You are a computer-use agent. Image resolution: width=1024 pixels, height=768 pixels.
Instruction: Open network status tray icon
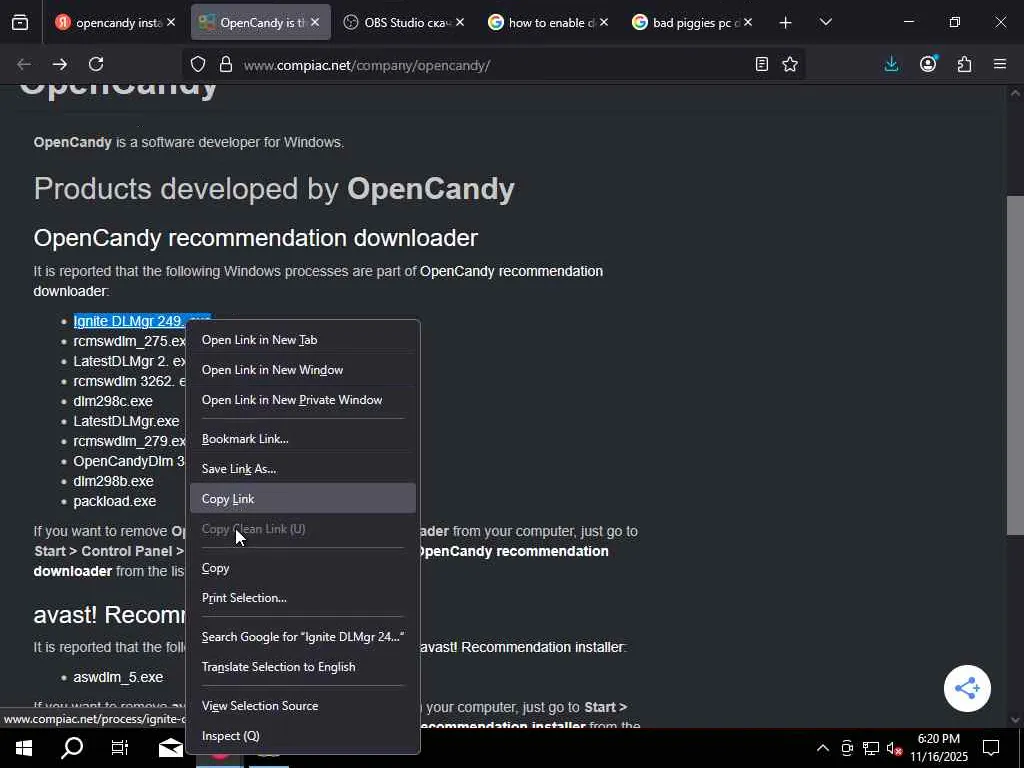(x=871, y=748)
